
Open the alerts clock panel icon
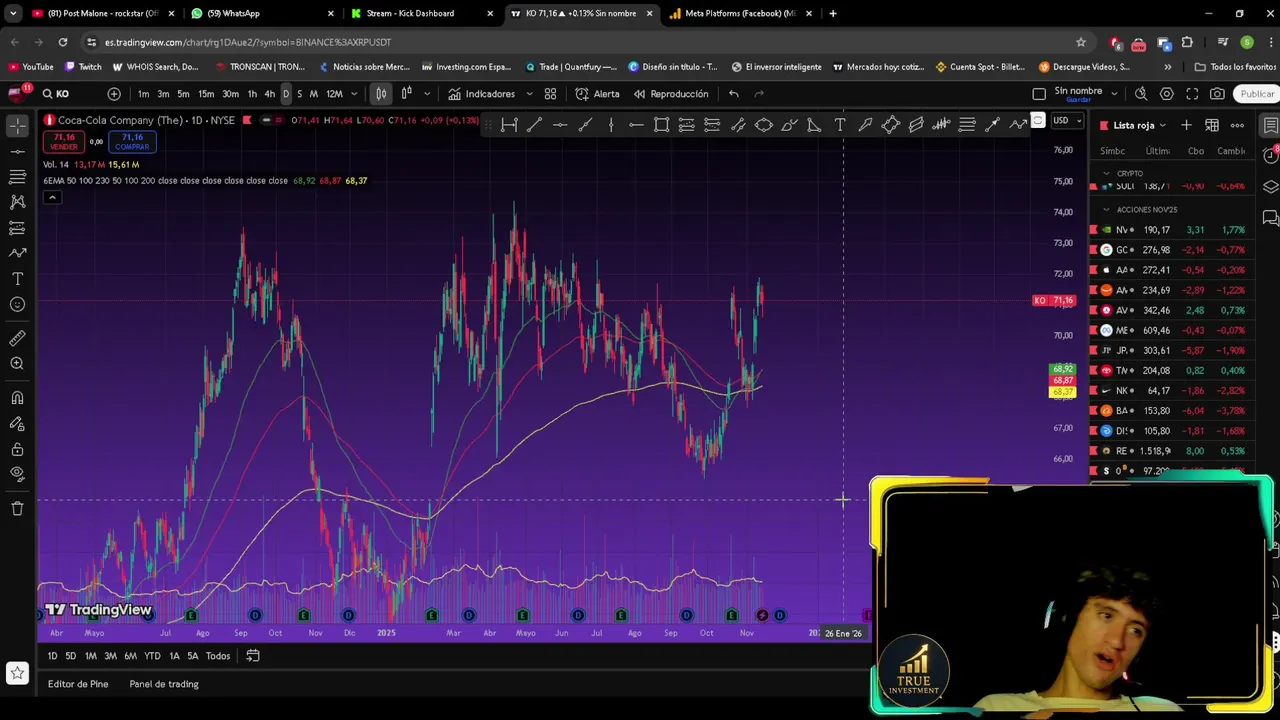tap(1270, 155)
